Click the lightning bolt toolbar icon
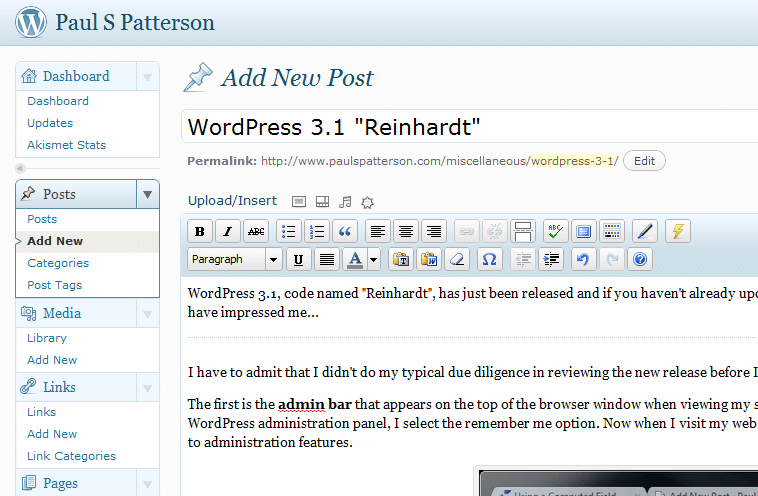 [677, 232]
